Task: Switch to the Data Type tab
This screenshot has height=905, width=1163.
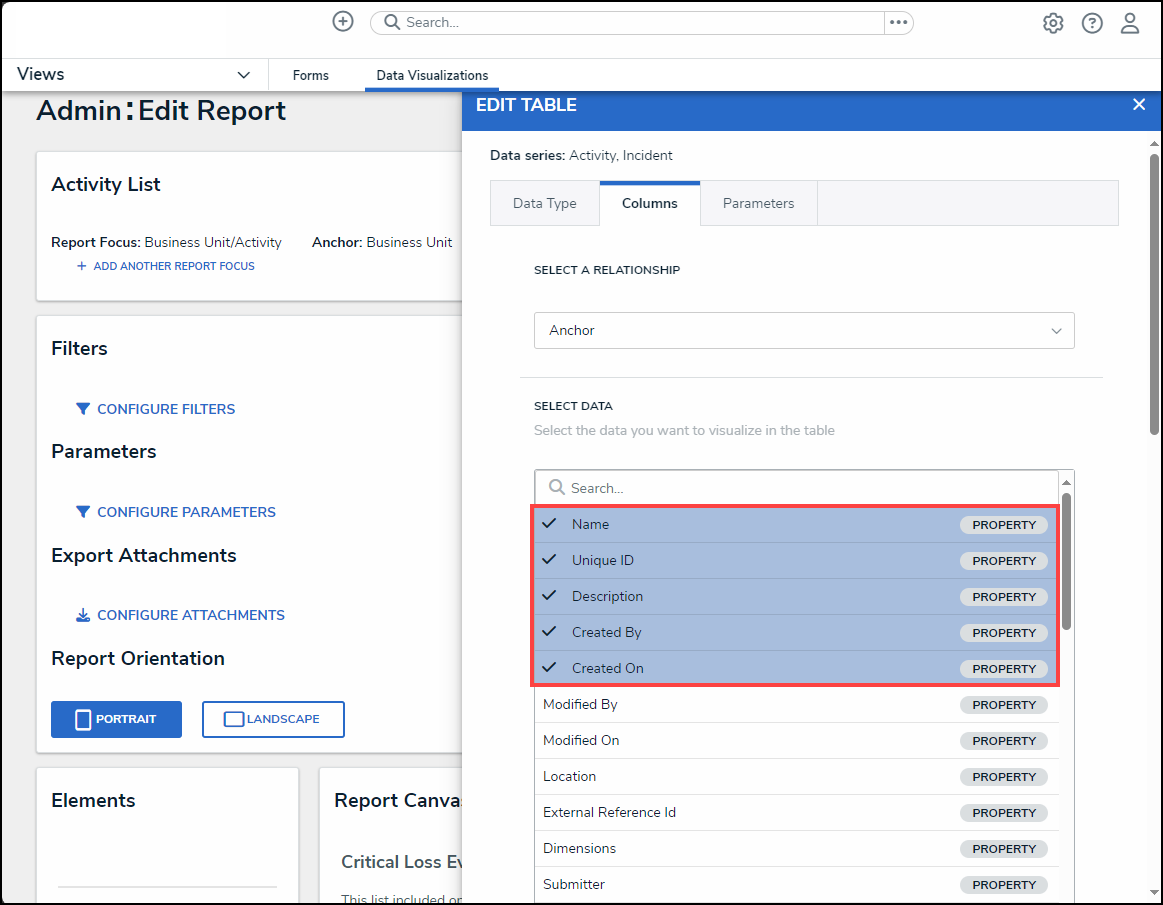Action: tap(544, 203)
